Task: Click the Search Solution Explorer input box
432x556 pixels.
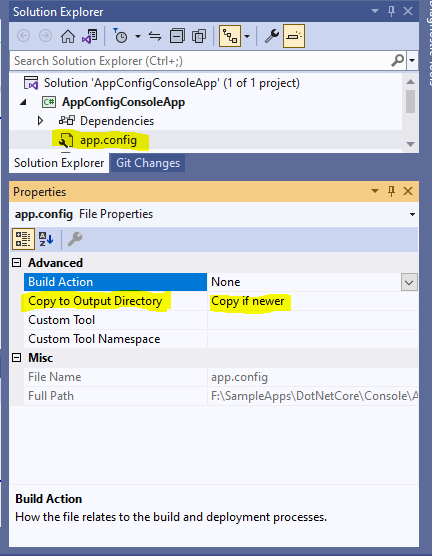Action: (200, 61)
